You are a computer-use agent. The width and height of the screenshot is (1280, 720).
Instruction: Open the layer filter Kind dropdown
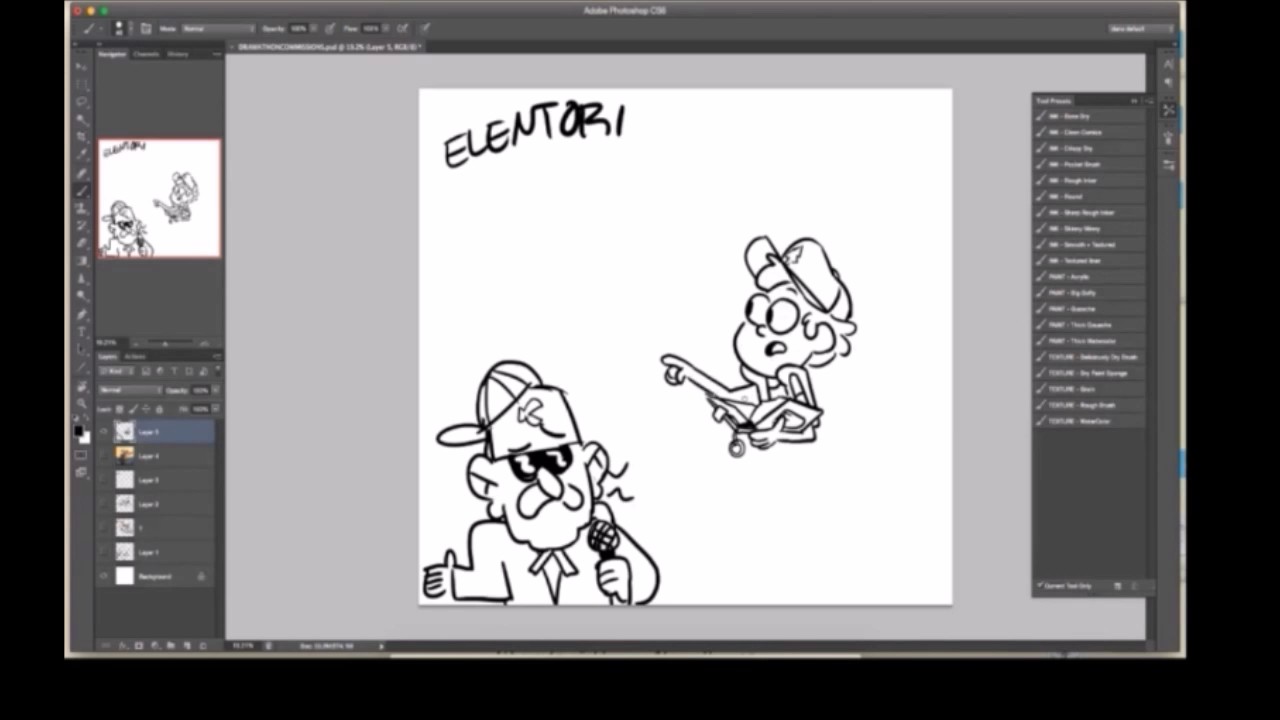click(116, 372)
